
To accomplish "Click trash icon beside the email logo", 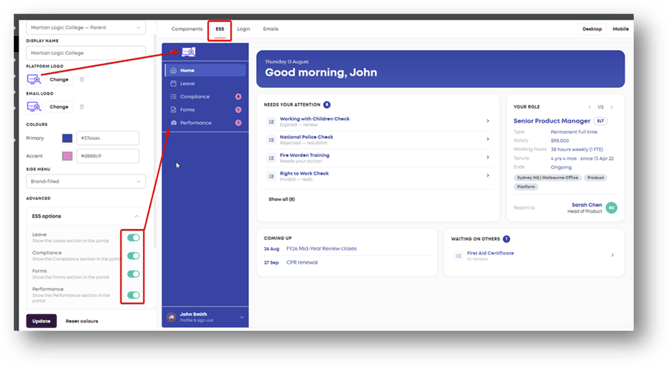I will (x=82, y=107).
